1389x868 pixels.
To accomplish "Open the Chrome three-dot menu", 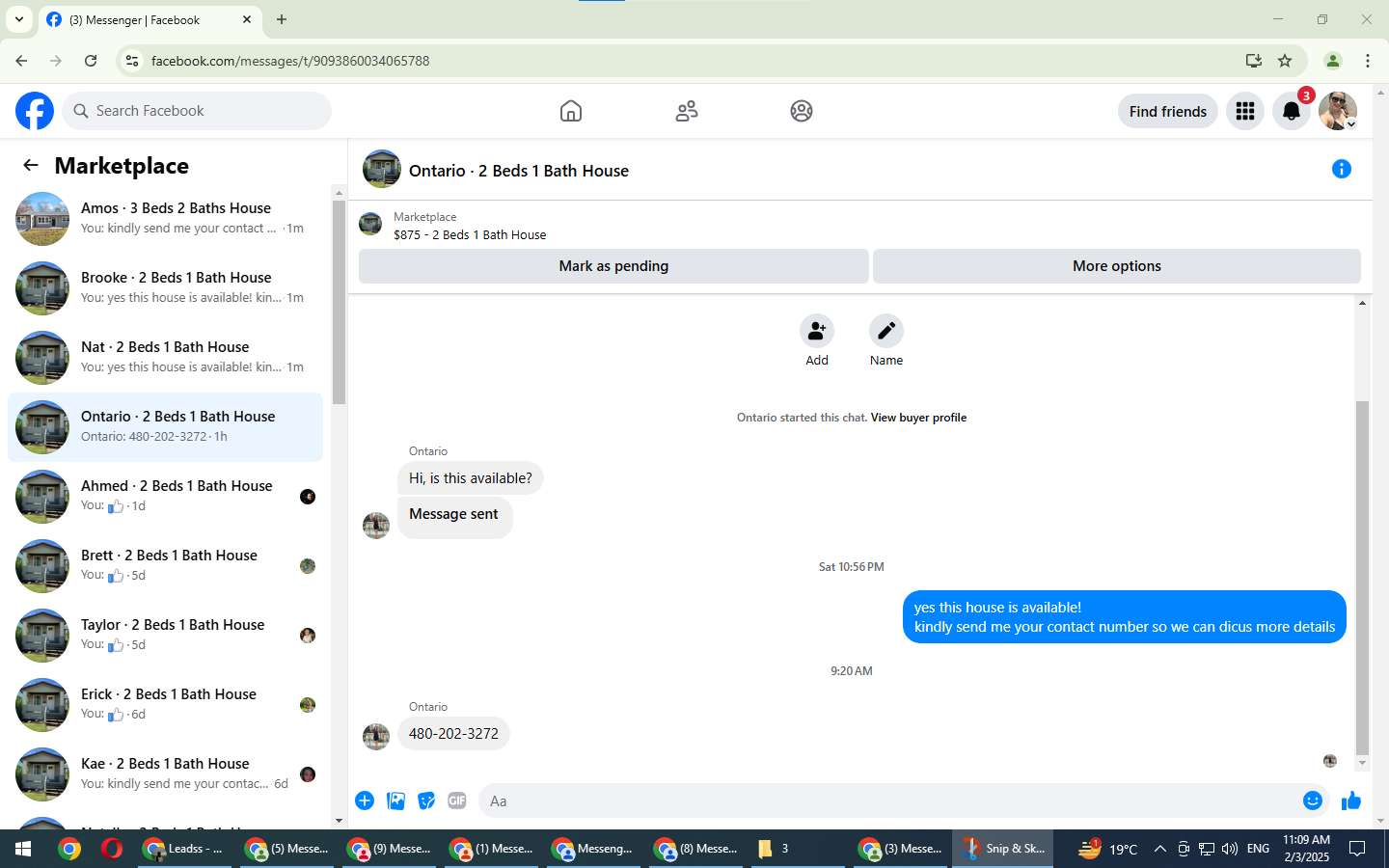I will click(1368, 61).
